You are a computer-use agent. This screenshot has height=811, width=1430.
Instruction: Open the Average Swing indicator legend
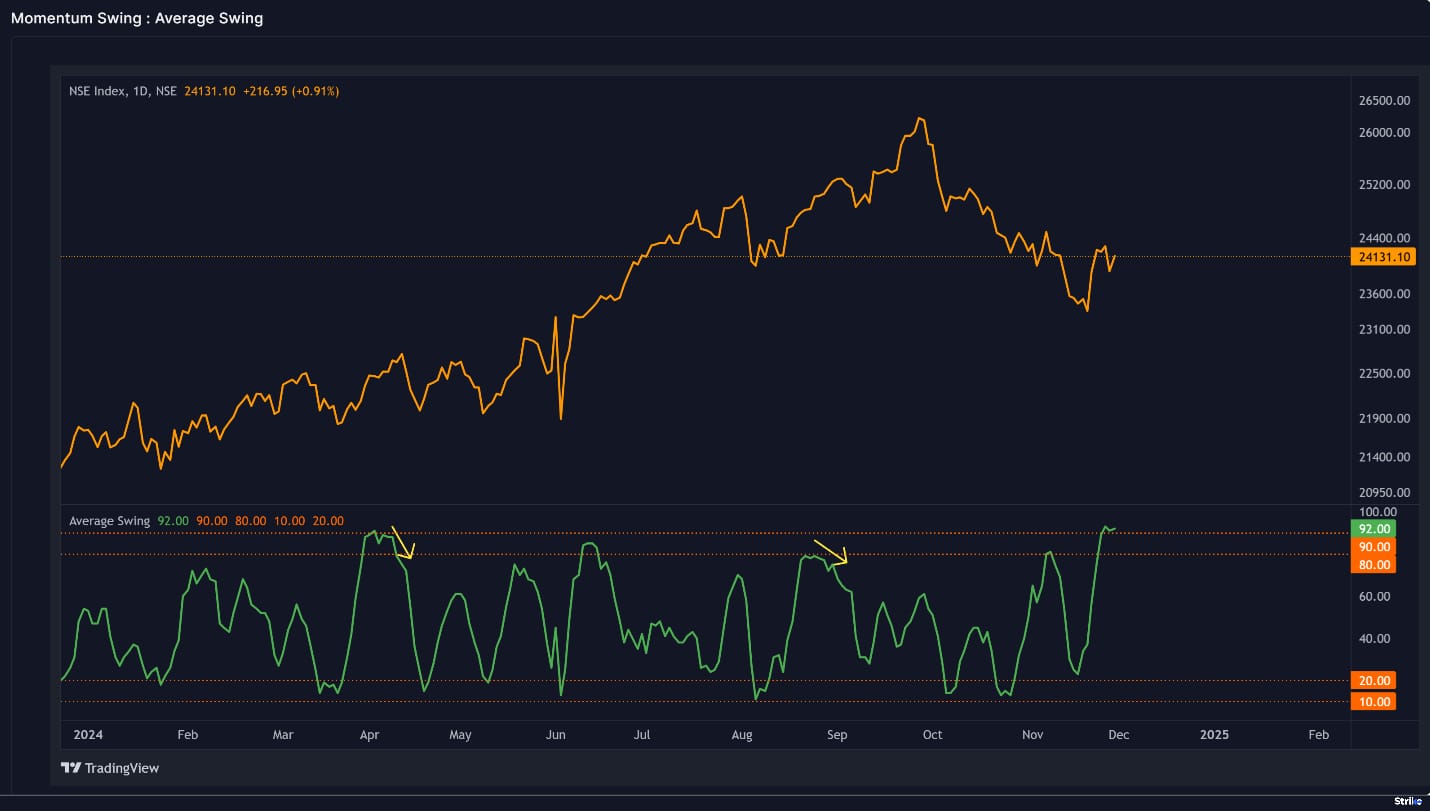coord(109,521)
